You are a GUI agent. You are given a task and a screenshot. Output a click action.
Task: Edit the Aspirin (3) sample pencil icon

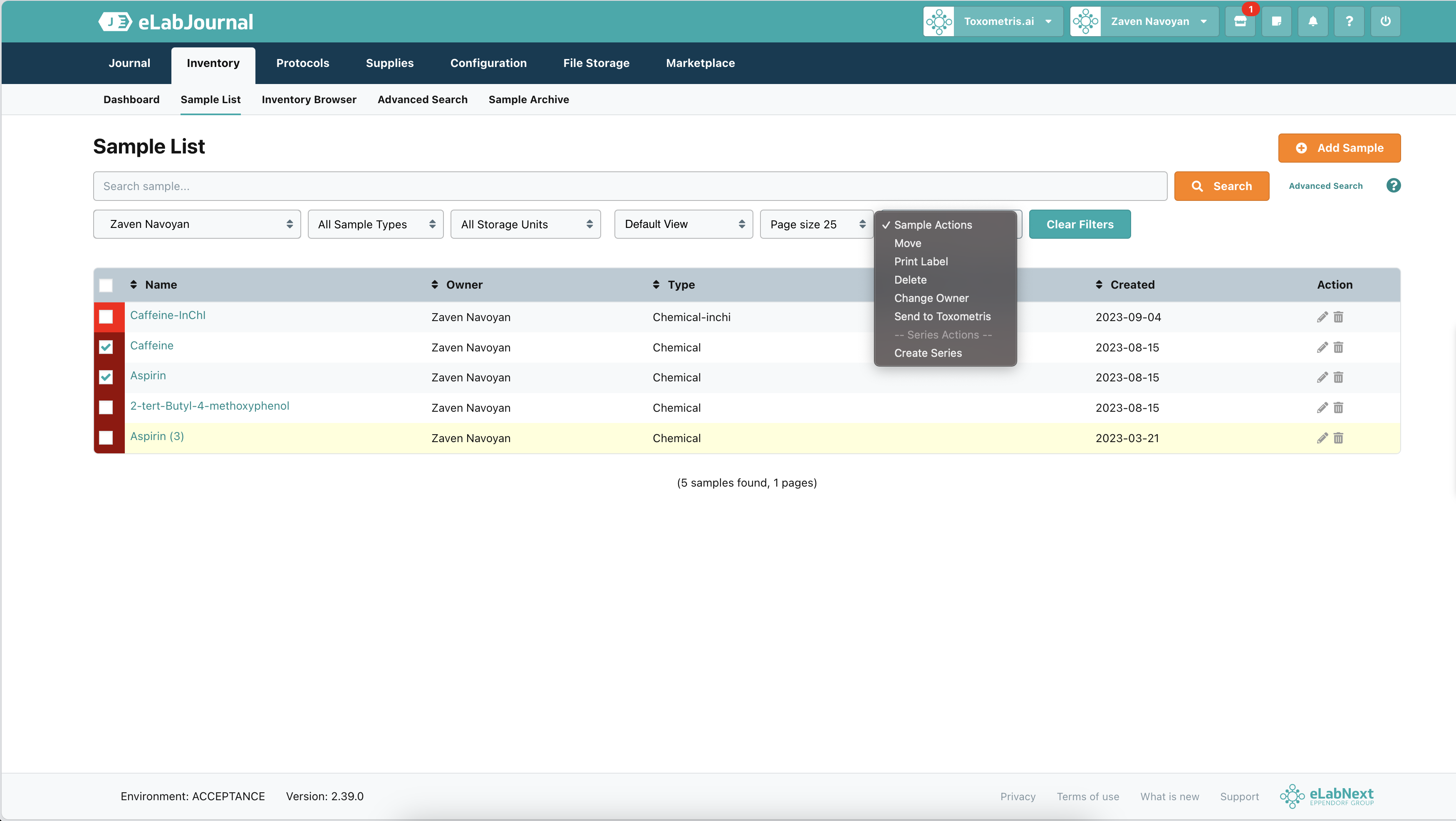click(1322, 438)
